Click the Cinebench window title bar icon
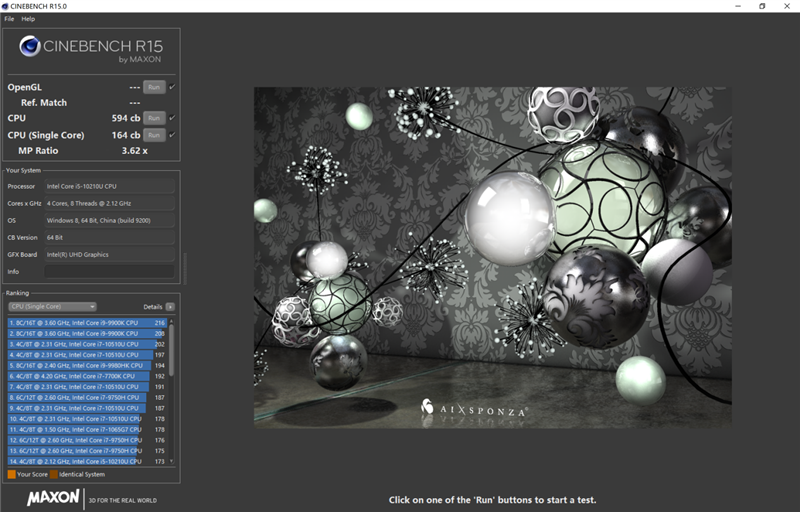This screenshot has height=512, width=800. tap(5, 6)
